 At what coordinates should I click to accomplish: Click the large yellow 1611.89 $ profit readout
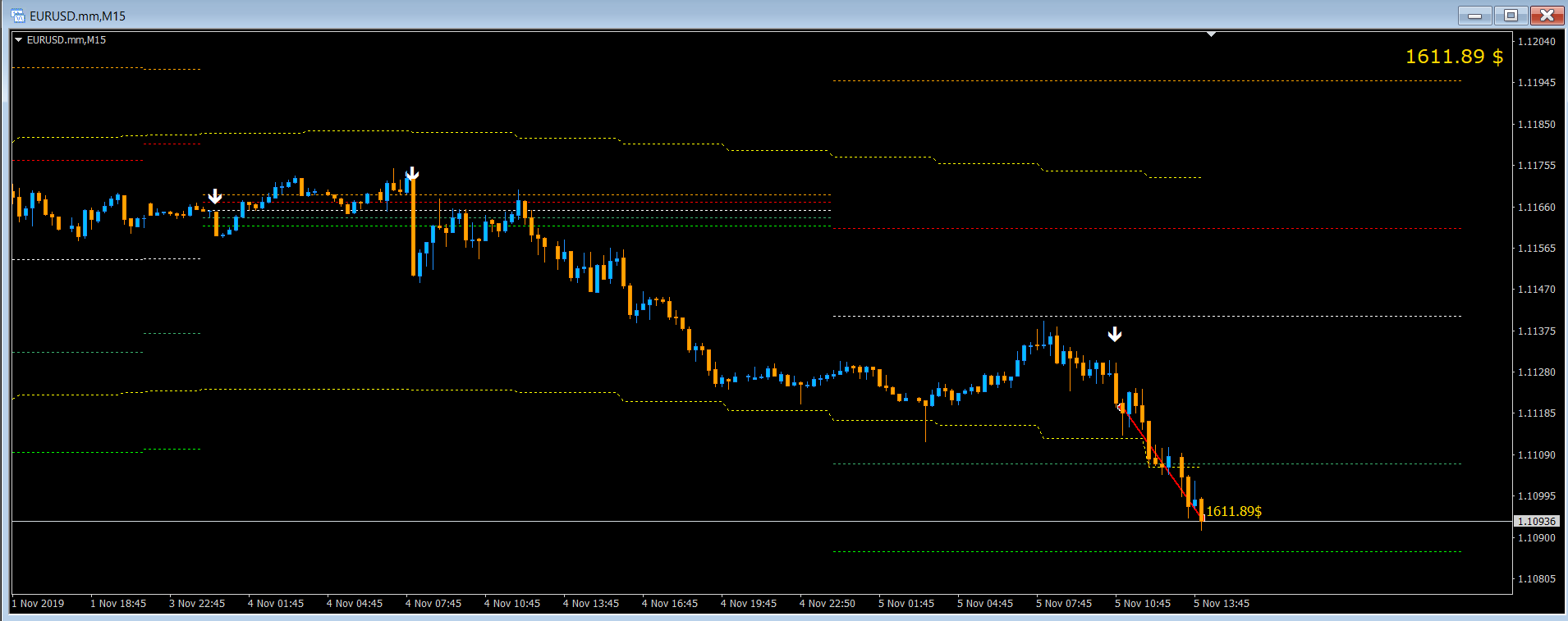[x=1454, y=57]
